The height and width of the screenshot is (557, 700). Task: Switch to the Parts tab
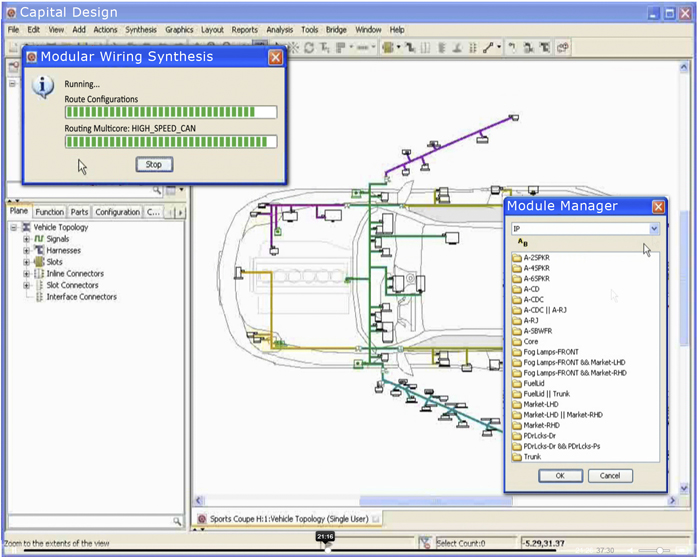[x=79, y=212]
